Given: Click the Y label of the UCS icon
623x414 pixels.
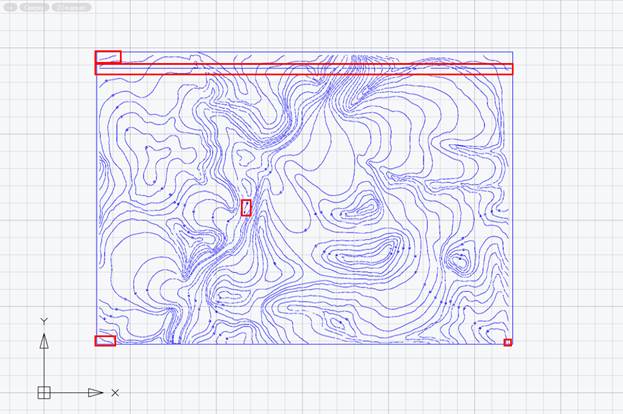Looking at the screenshot, I should [x=44, y=321].
